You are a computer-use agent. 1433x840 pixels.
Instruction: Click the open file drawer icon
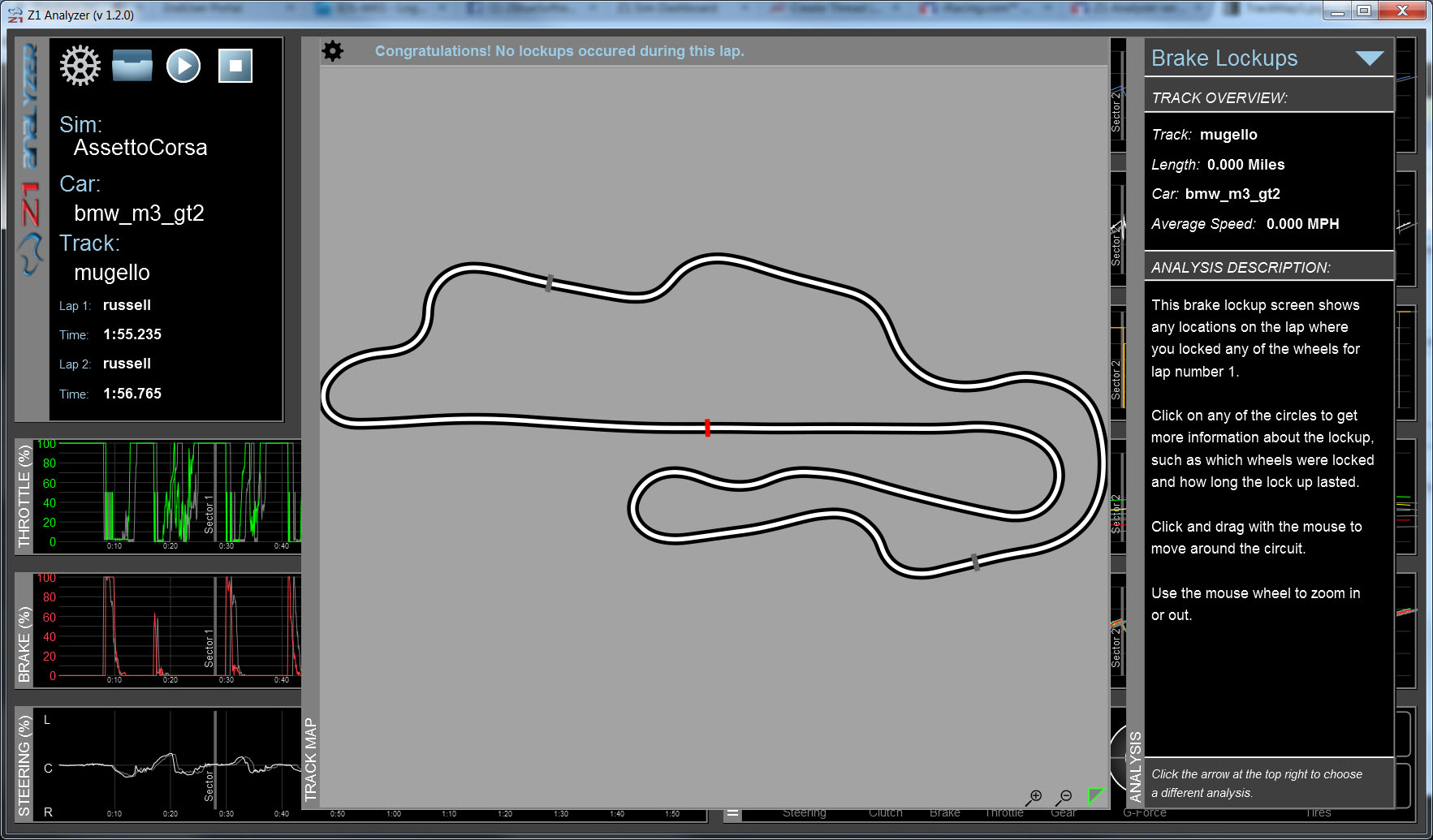[132, 66]
